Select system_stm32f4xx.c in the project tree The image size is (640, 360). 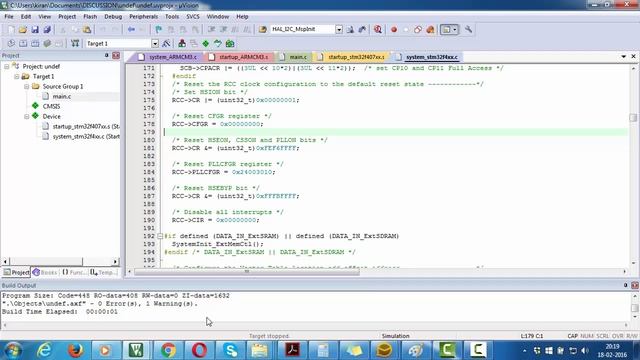pyautogui.click(x=81, y=136)
